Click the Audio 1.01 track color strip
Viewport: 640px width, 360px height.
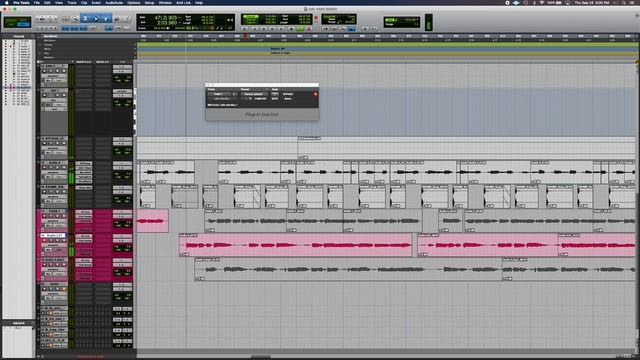point(38,245)
